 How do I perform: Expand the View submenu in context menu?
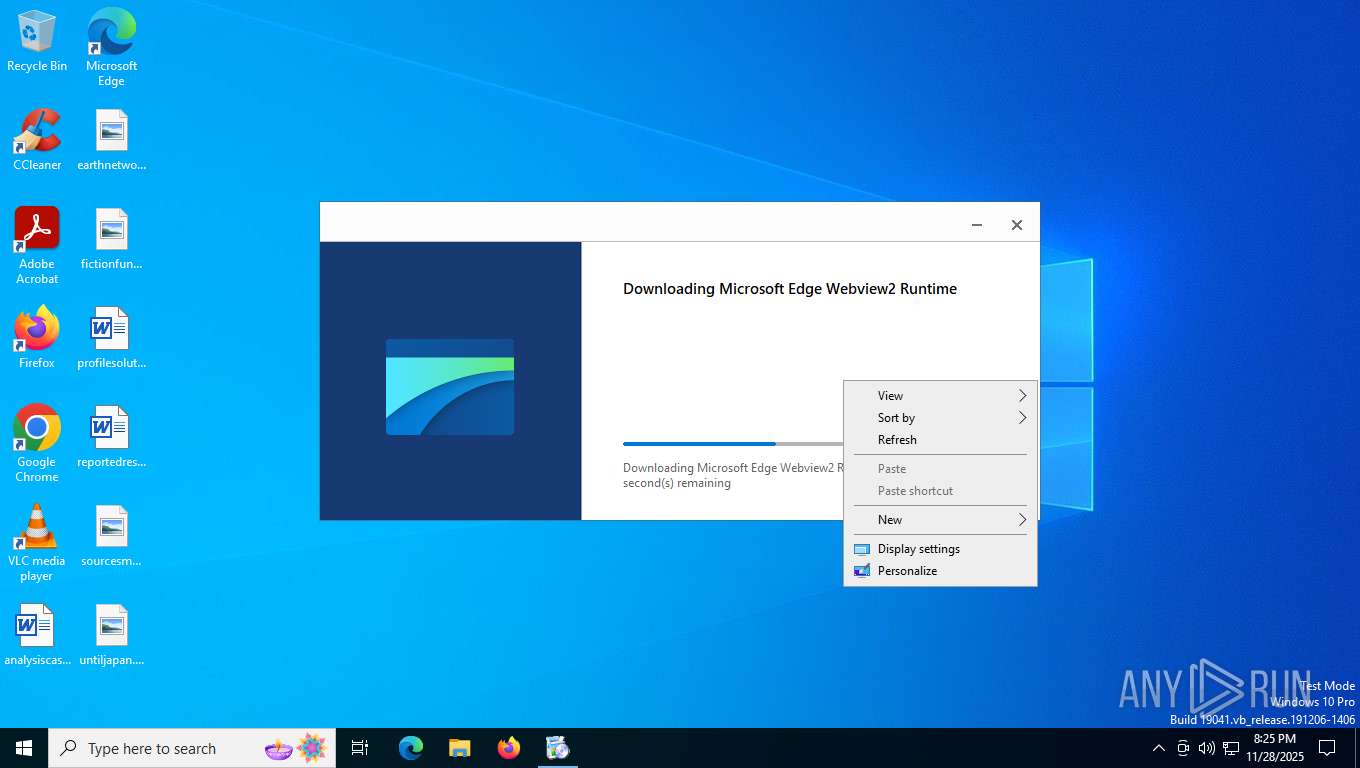[x=940, y=396]
